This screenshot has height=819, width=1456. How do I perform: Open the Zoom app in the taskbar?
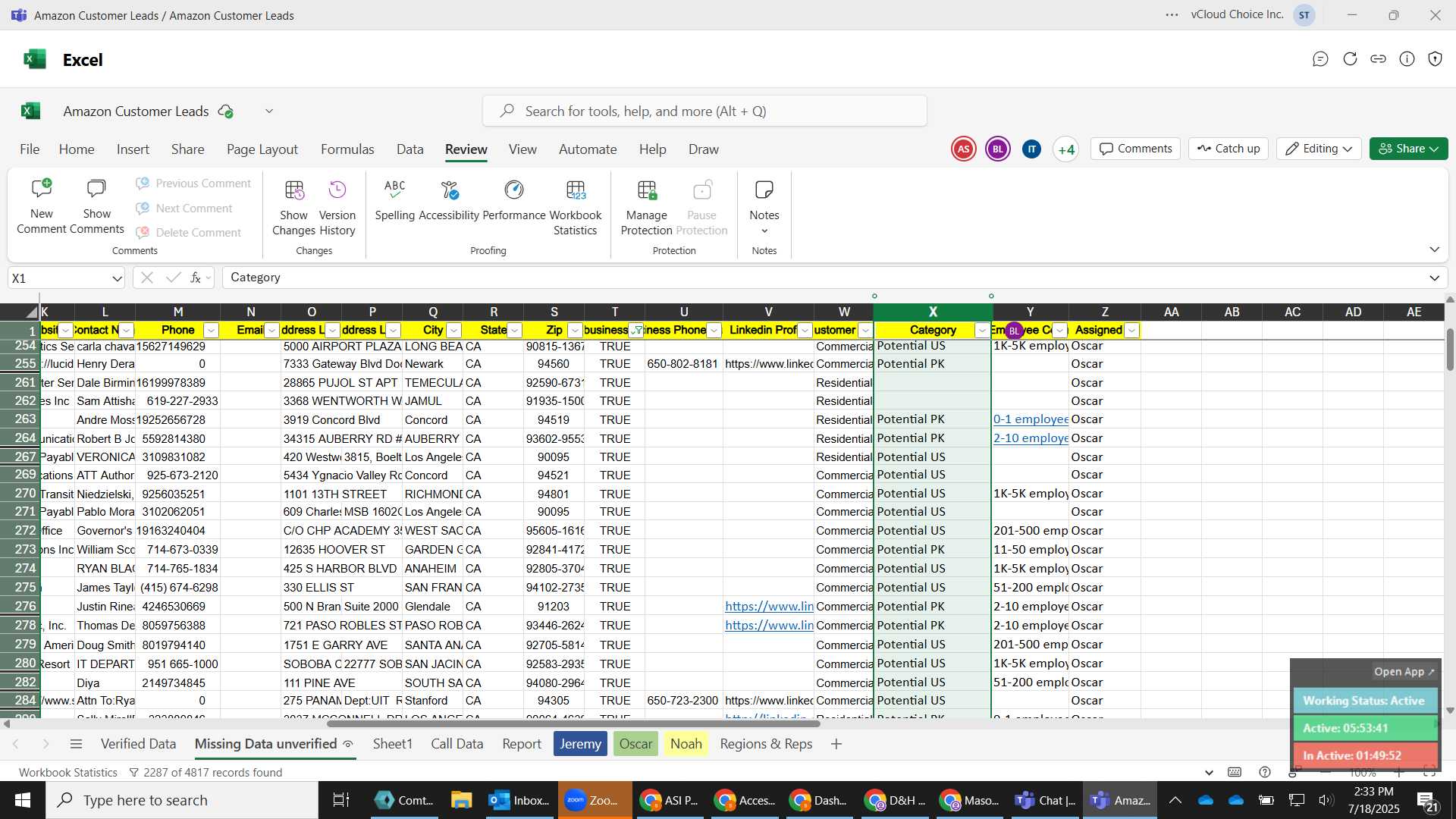click(595, 800)
